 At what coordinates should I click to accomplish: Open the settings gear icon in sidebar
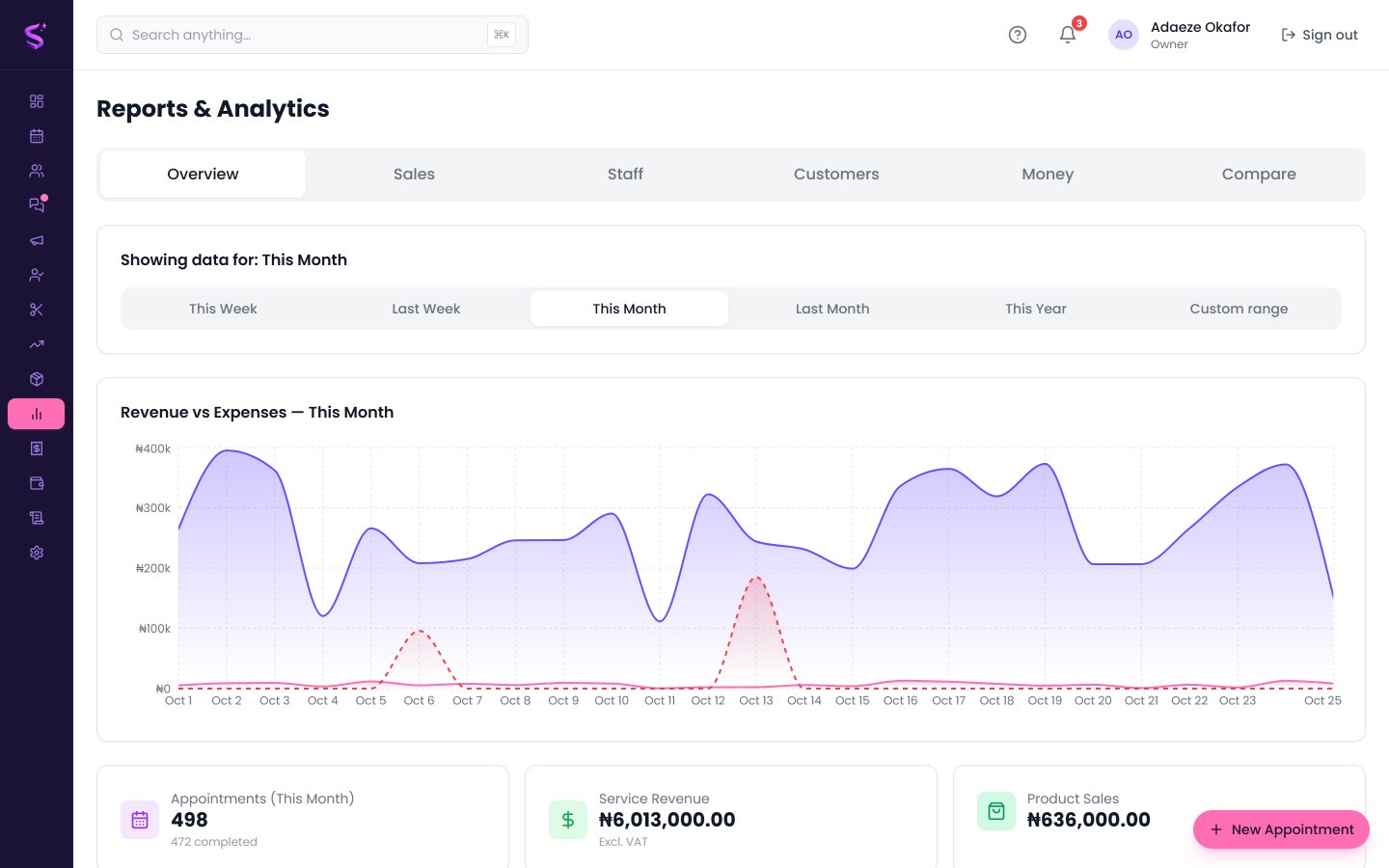[x=37, y=553]
